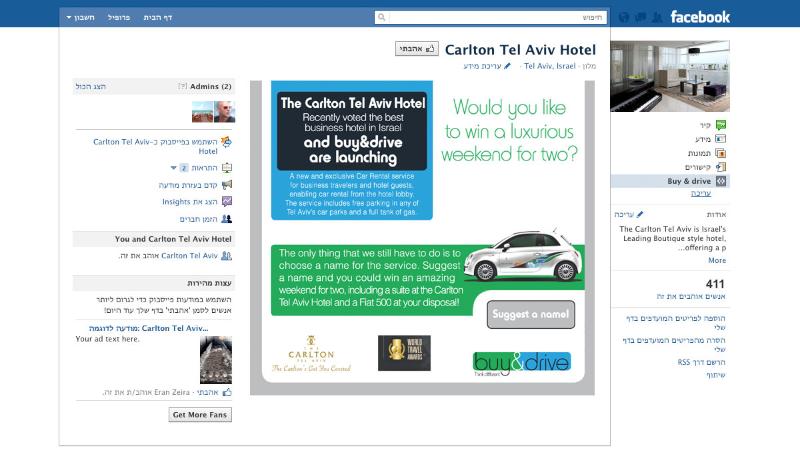Image resolution: width=800 pixels, height=450 pixels.
Task: Click the green Wall tab icon
Action: tap(720, 125)
